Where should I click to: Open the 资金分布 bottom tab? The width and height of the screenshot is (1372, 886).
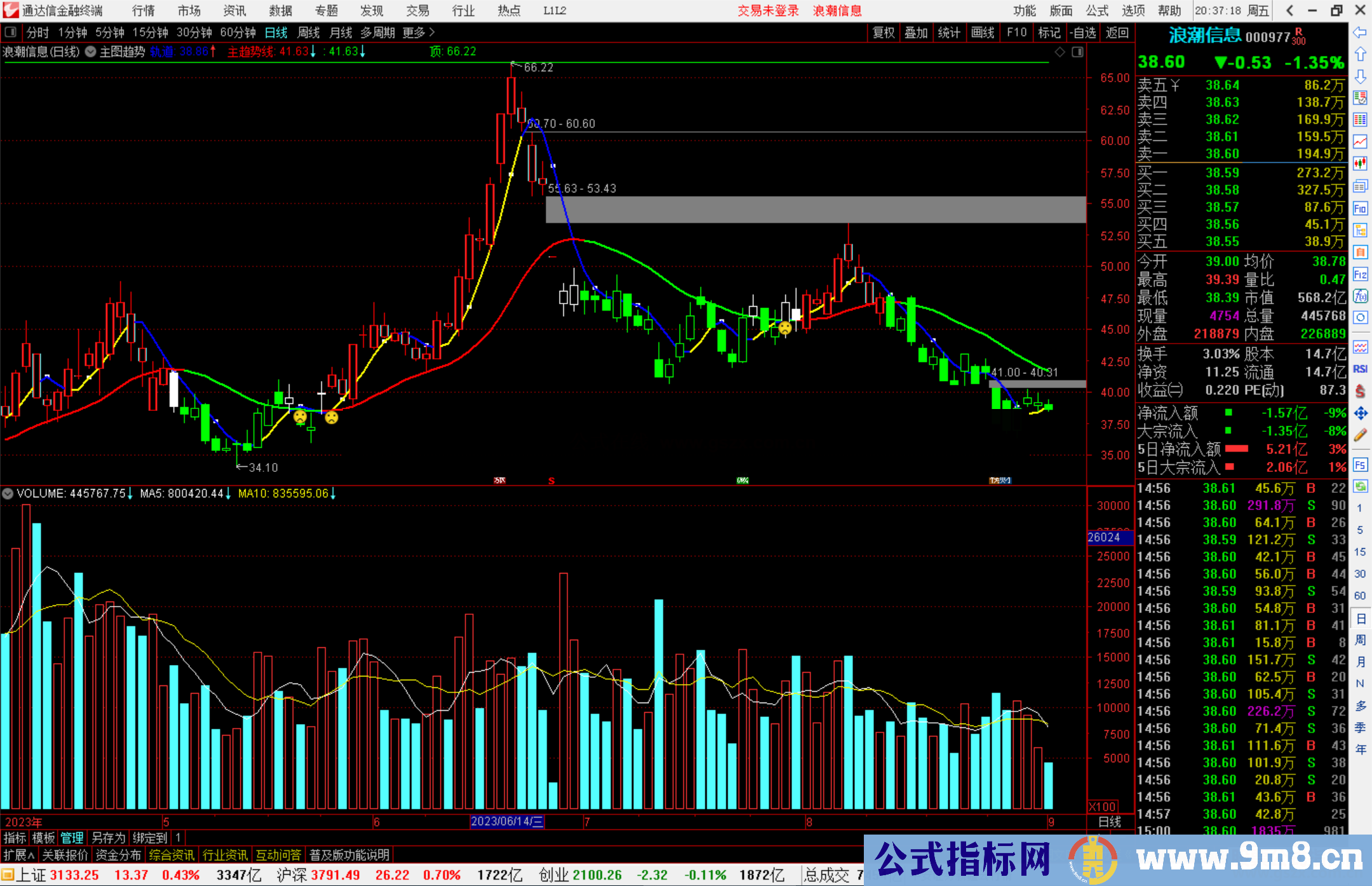click(x=118, y=855)
